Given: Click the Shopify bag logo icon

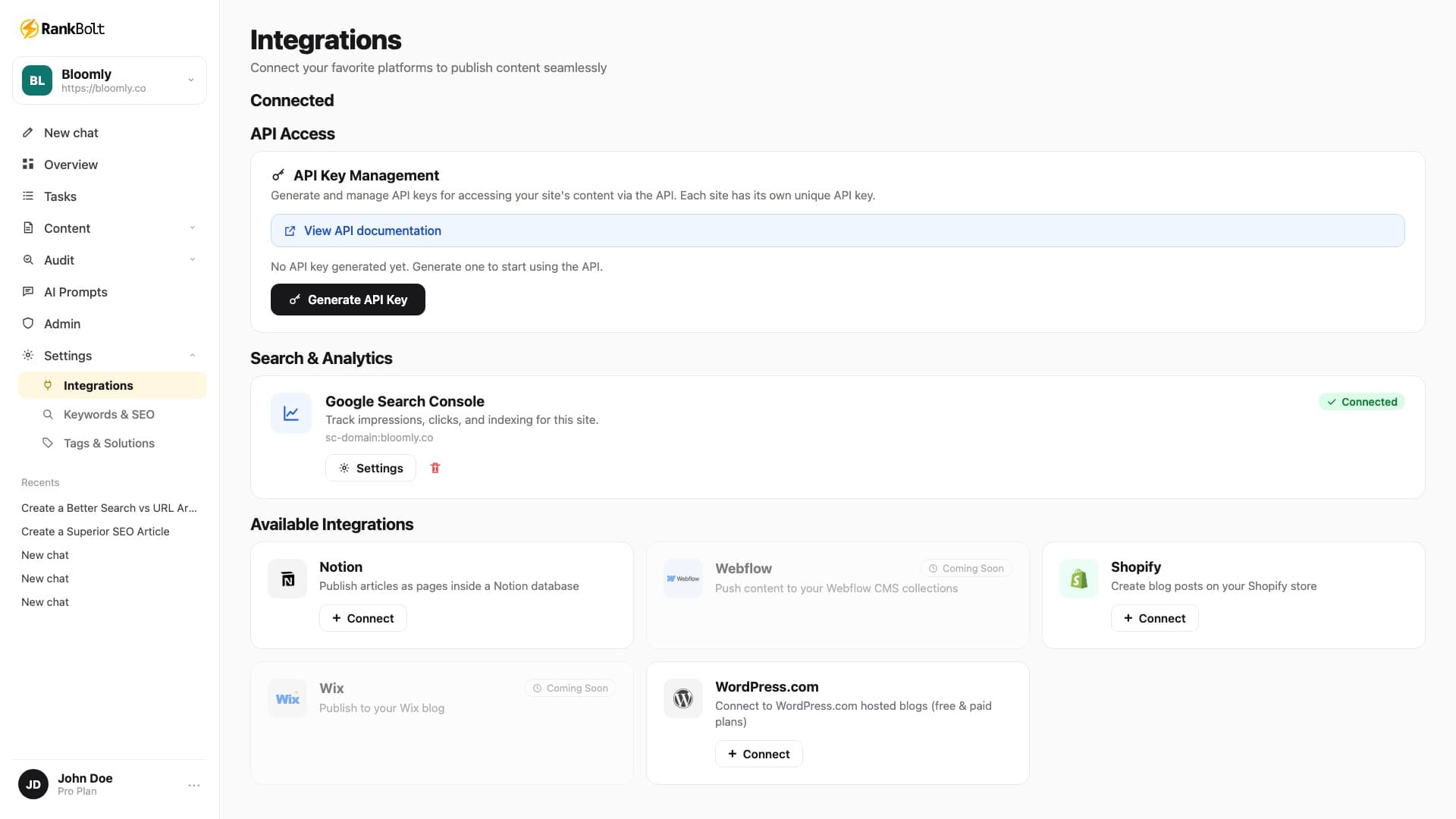Looking at the screenshot, I should tap(1079, 579).
